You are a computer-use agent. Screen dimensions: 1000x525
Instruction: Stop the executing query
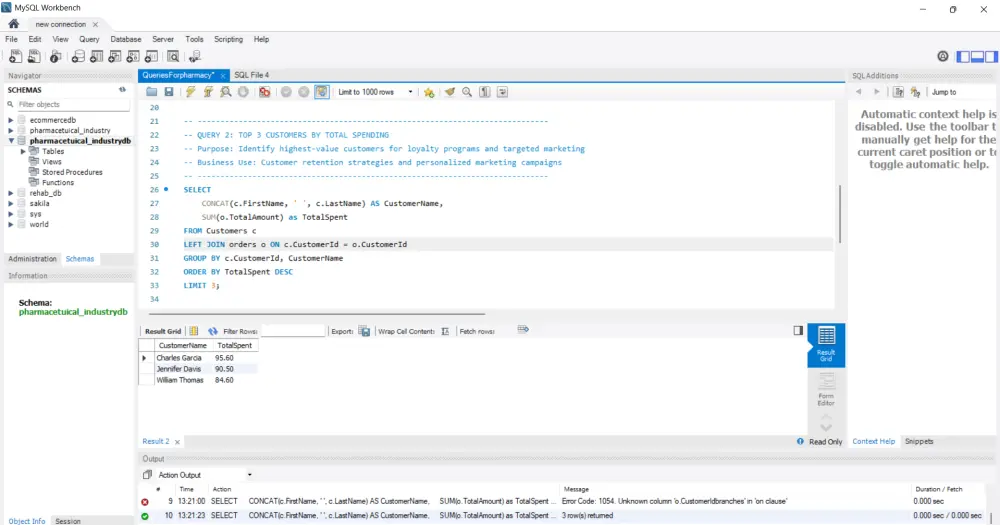243,92
